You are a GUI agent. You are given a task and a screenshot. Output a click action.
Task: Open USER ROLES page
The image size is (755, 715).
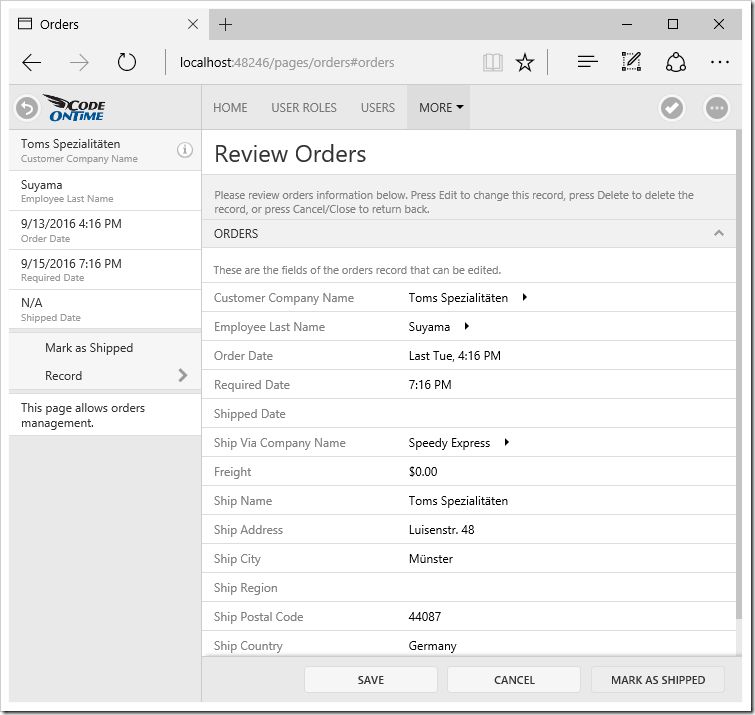pos(304,107)
